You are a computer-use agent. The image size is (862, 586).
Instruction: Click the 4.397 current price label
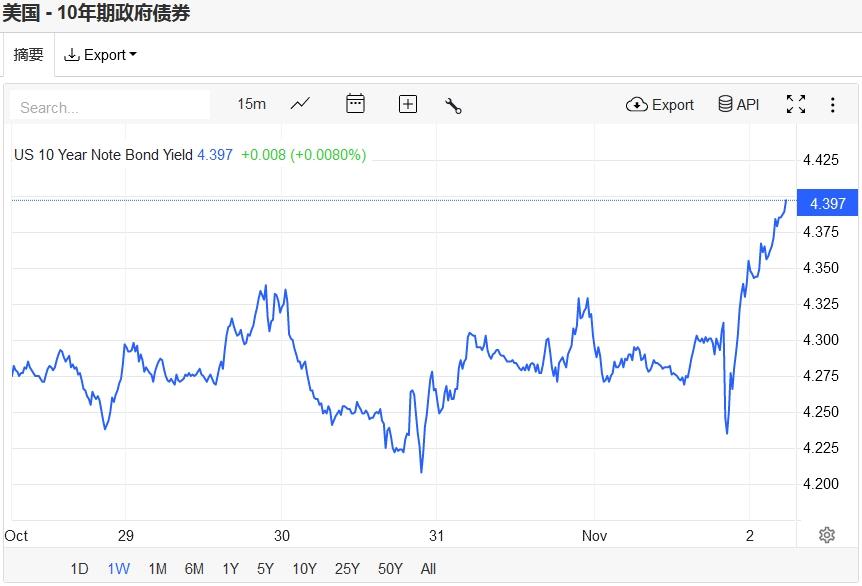[x=827, y=203]
